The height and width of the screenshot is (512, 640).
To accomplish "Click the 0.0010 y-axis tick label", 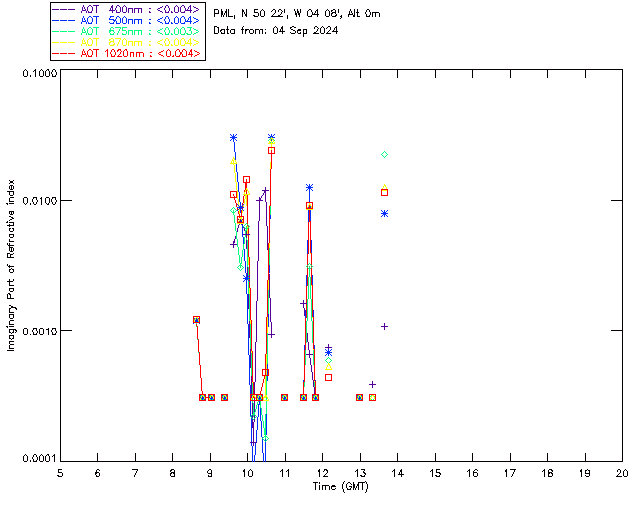I will [39, 331].
